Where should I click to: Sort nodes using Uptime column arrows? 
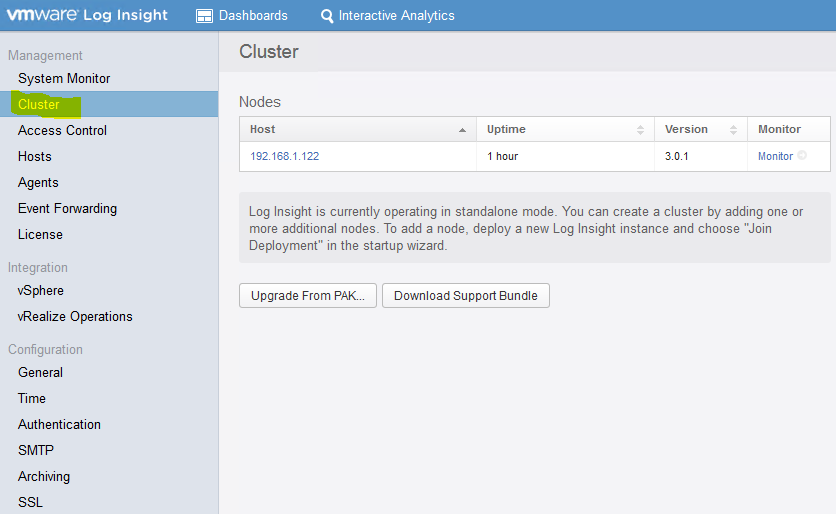click(x=640, y=130)
